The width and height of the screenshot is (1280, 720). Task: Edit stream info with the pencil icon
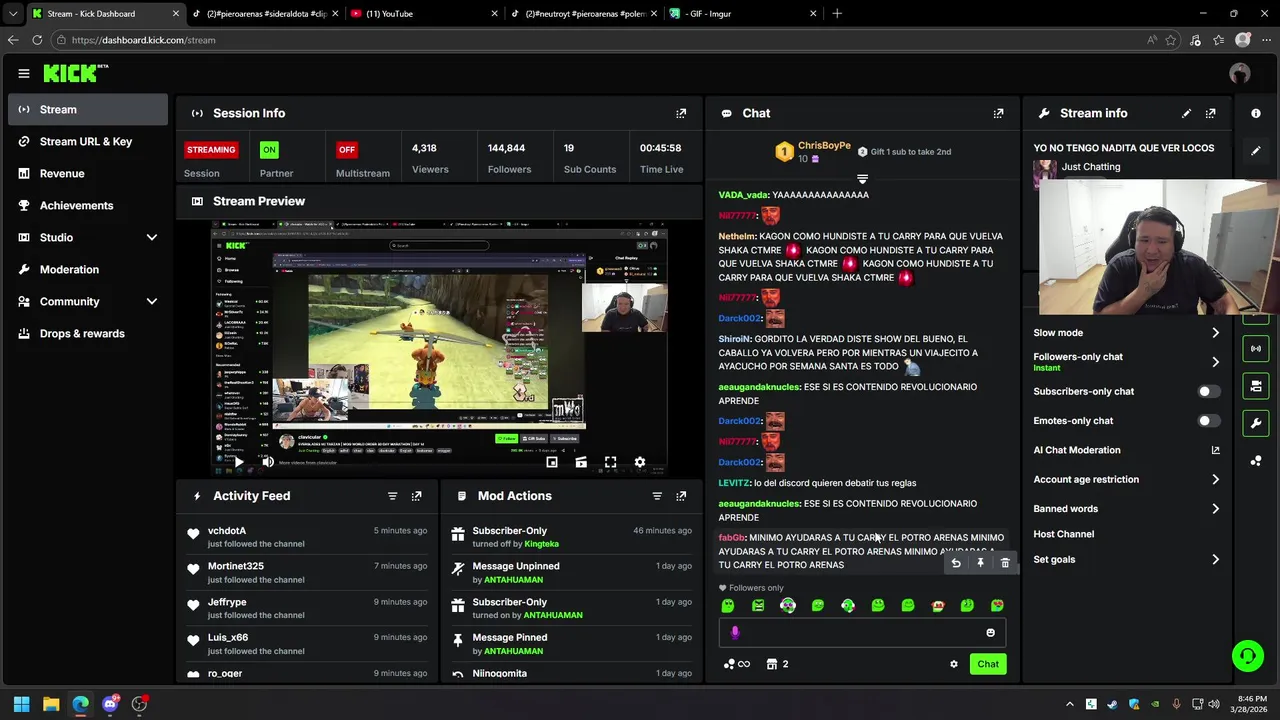[1186, 113]
